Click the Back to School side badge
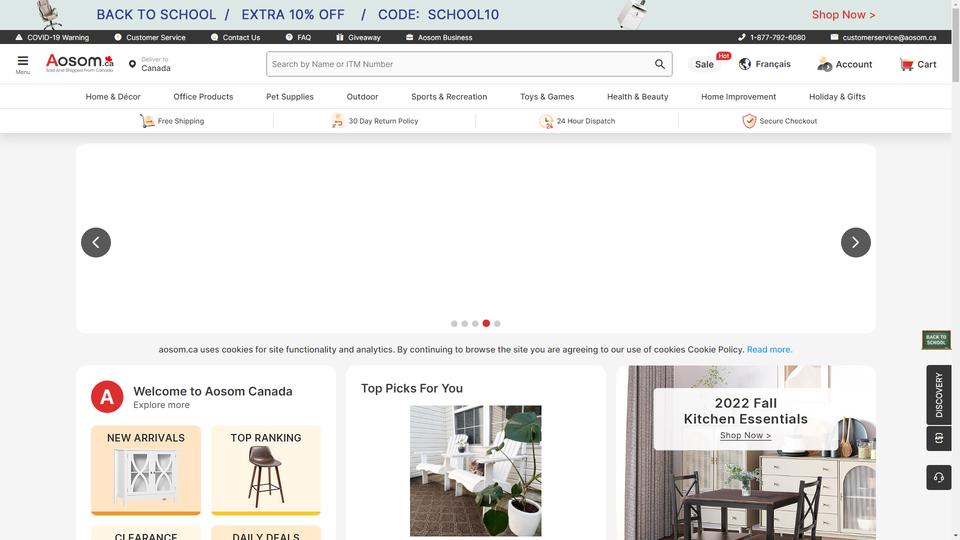Image resolution: width=960 pixels, height=540 pixels. 936,340
